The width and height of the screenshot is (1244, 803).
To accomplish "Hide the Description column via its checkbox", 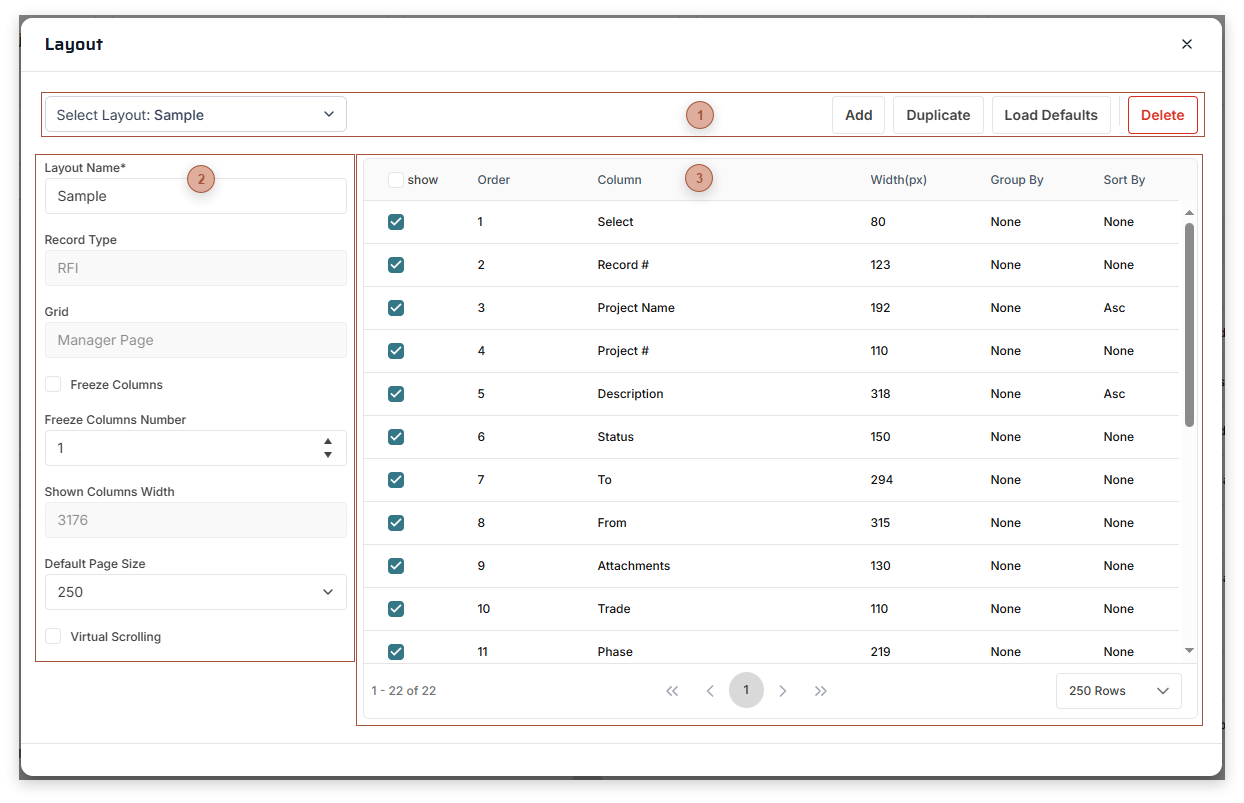I will point(395,393).
